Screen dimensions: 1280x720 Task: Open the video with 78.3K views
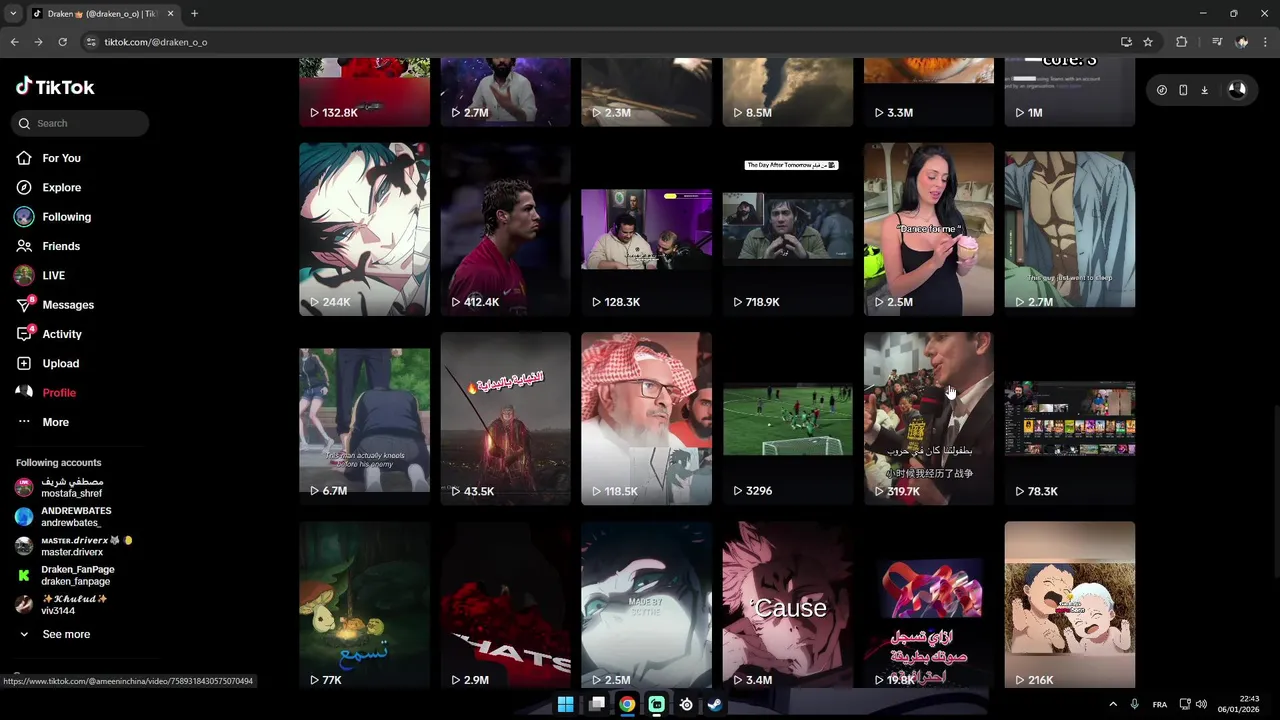coord(1070,418)
